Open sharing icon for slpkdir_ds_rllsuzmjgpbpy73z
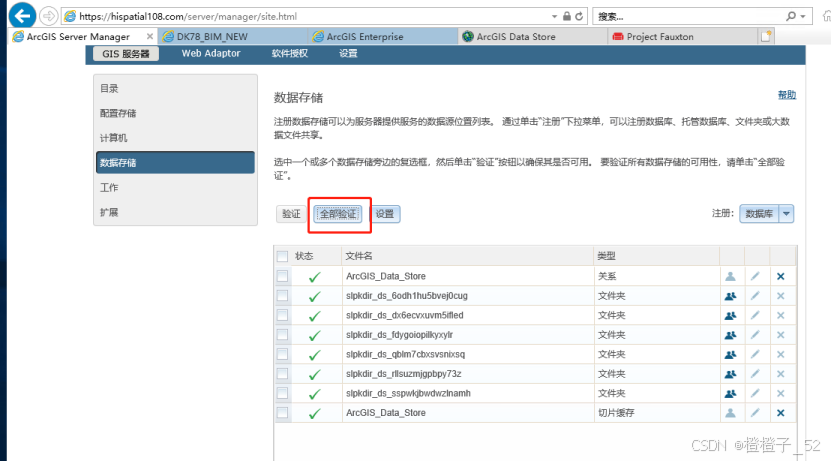The height and width of the screenshot is (461, 831). [x=730, y=374]
